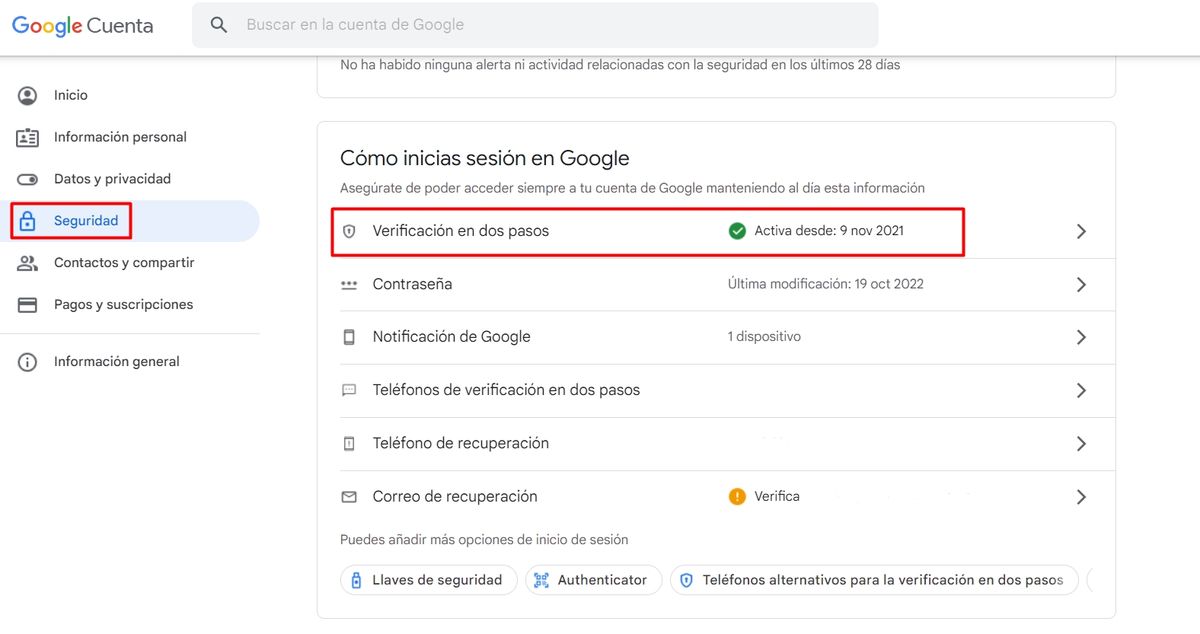Navigate to Pagos y suscripciones
This screenshot has height=634, width=1200.
[123, 304]
